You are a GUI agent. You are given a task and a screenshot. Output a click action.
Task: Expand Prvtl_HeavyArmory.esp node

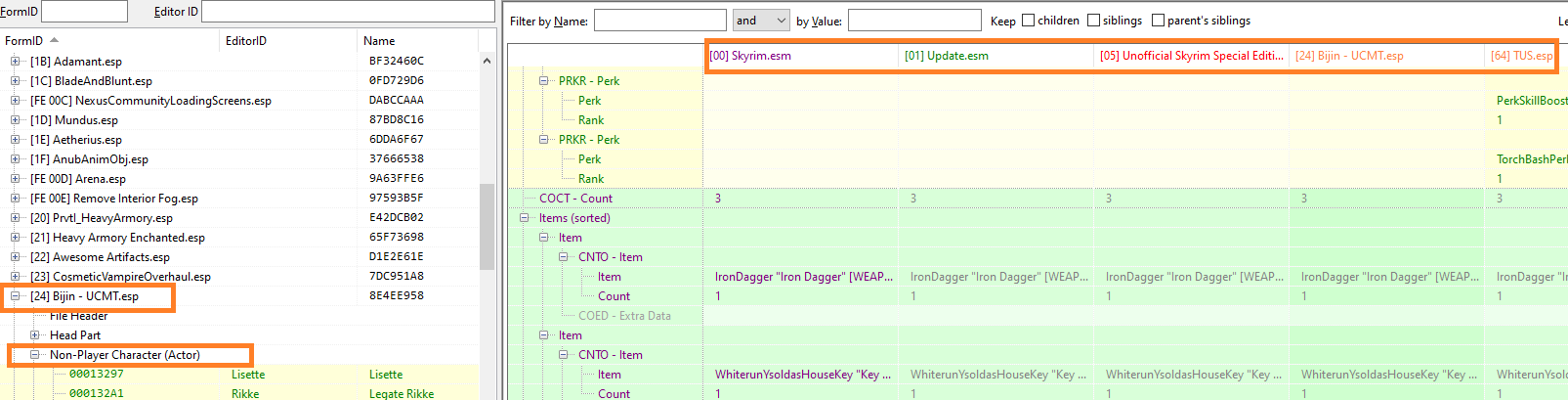(x=15, y=218)
